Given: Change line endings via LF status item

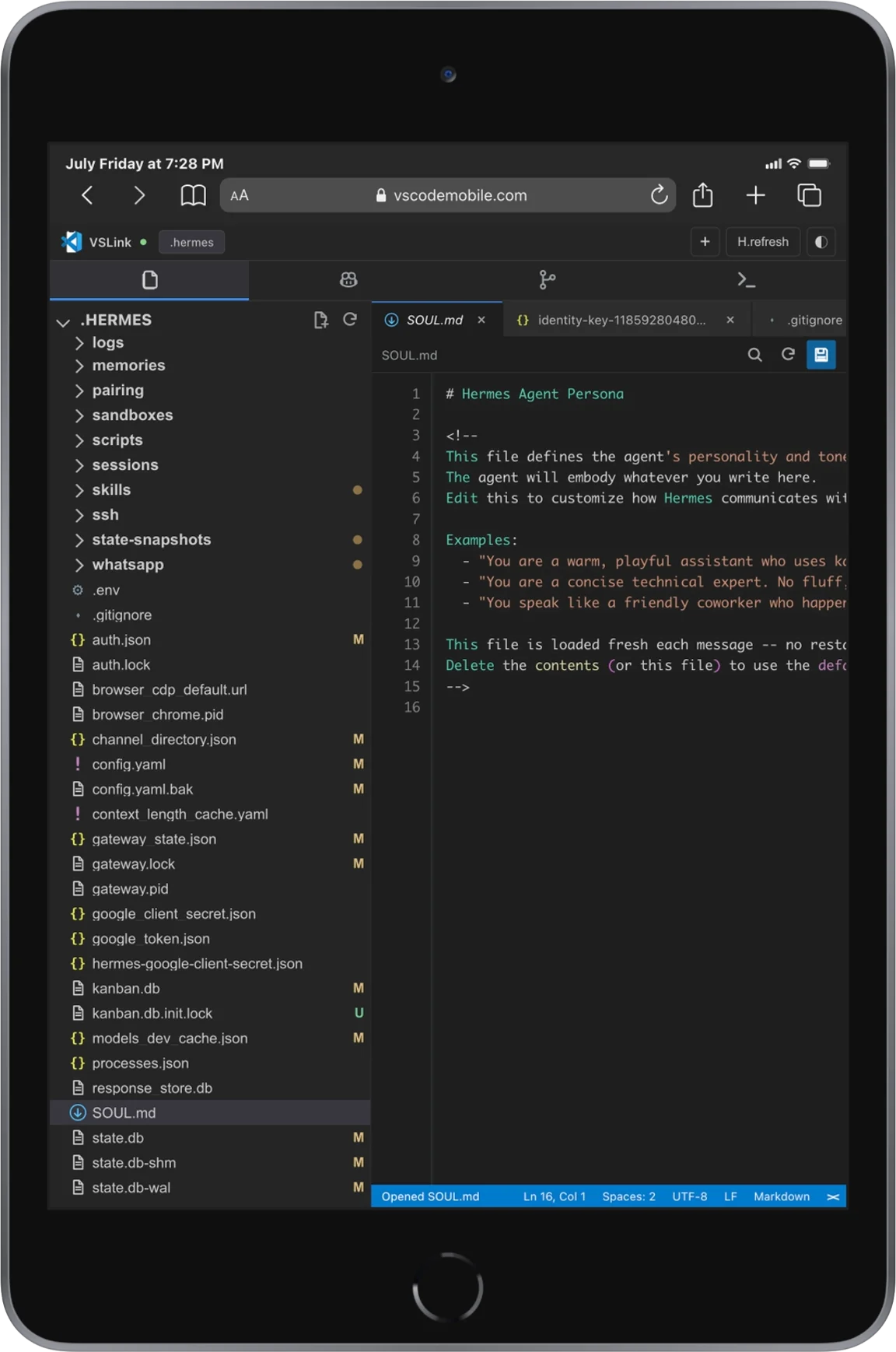Looking at the screenshot, I should point(730,1196).
